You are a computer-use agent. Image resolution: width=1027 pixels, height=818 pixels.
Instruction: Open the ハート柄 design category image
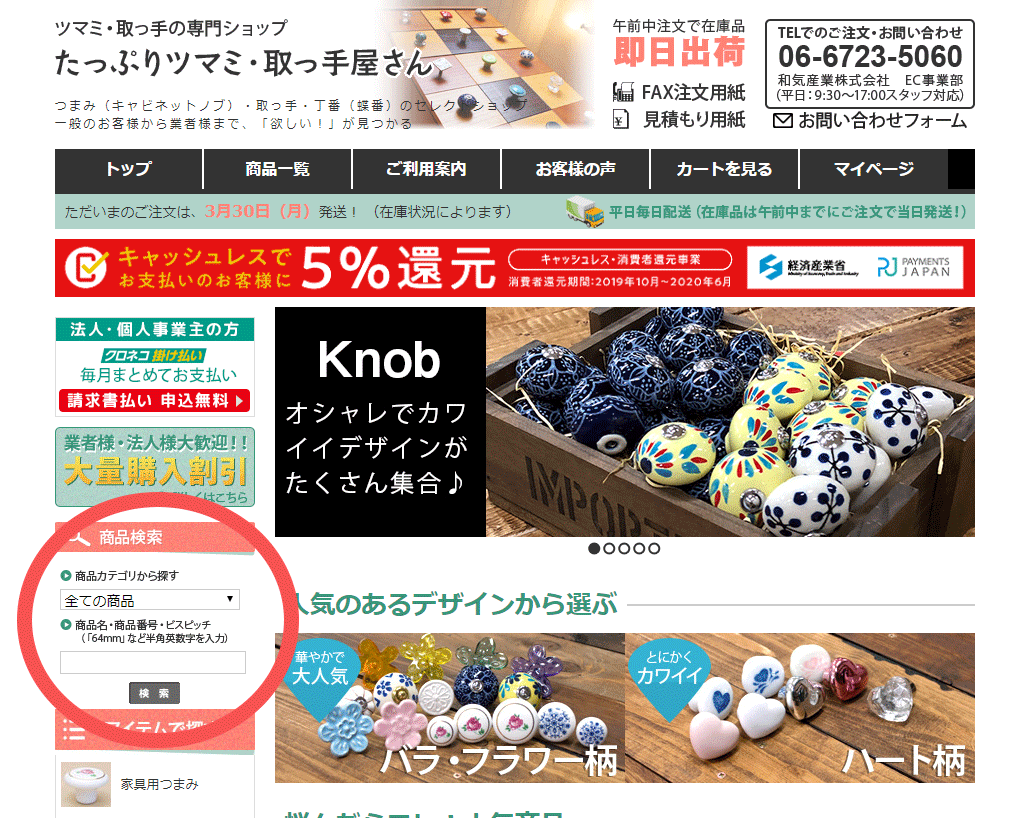pos(800,708)
